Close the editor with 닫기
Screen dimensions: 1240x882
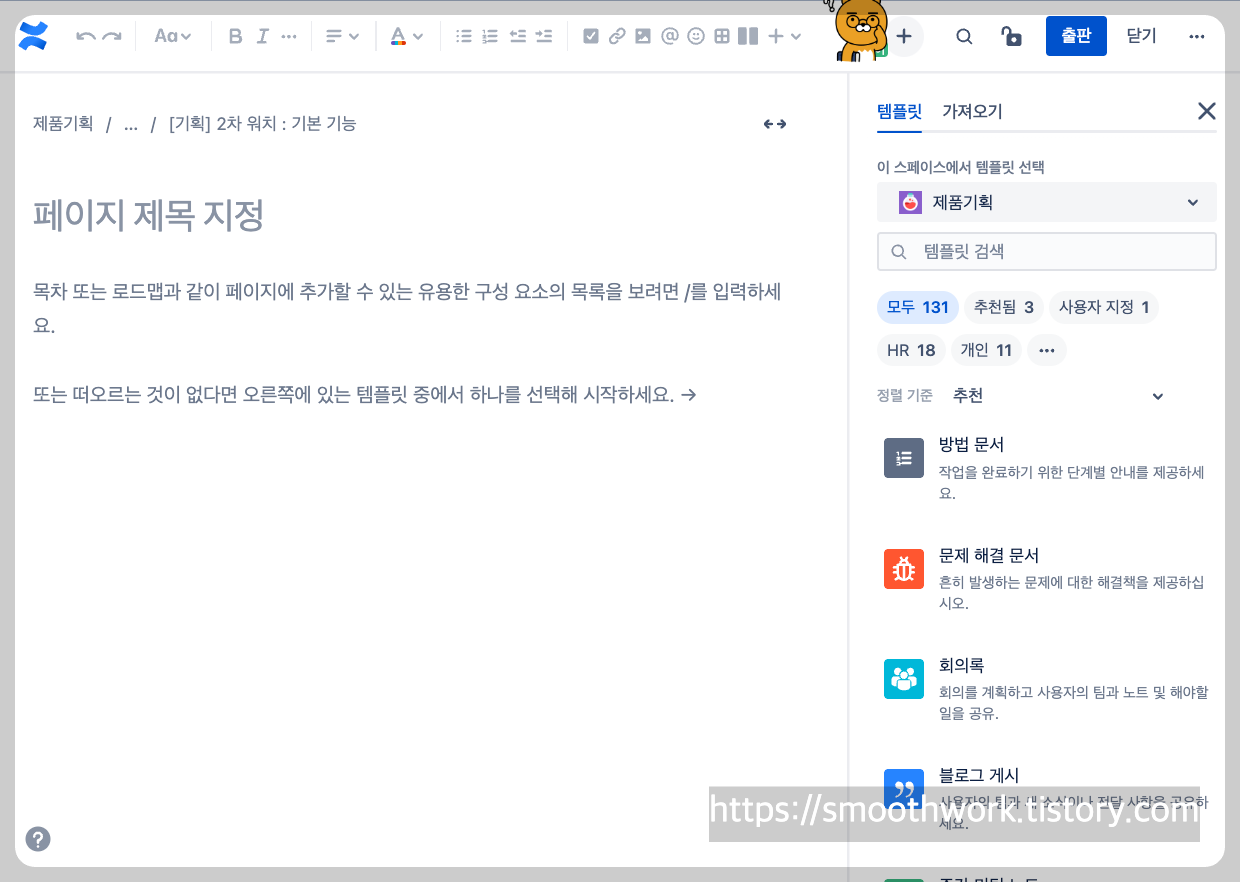tap(1141, 36)
